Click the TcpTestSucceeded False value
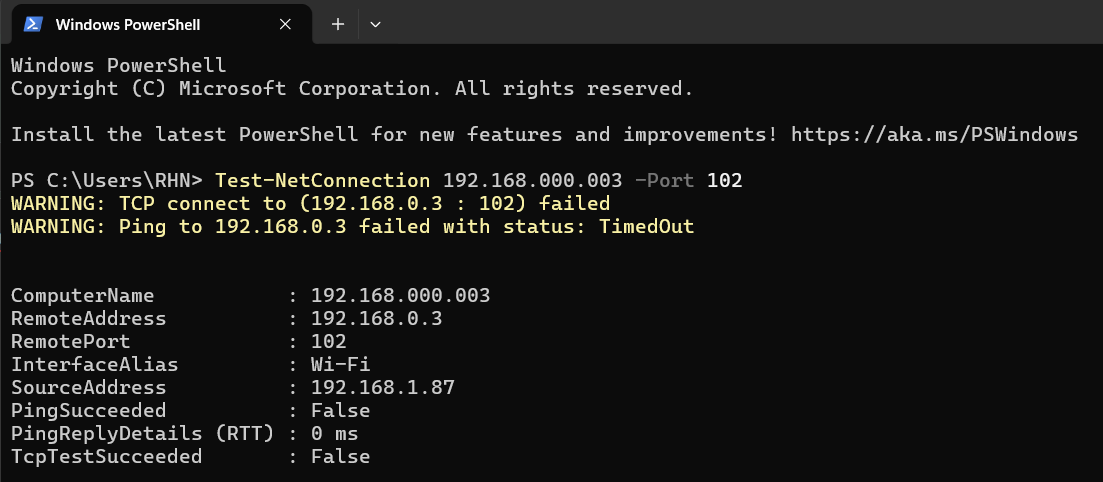 (x=340, y=457)
